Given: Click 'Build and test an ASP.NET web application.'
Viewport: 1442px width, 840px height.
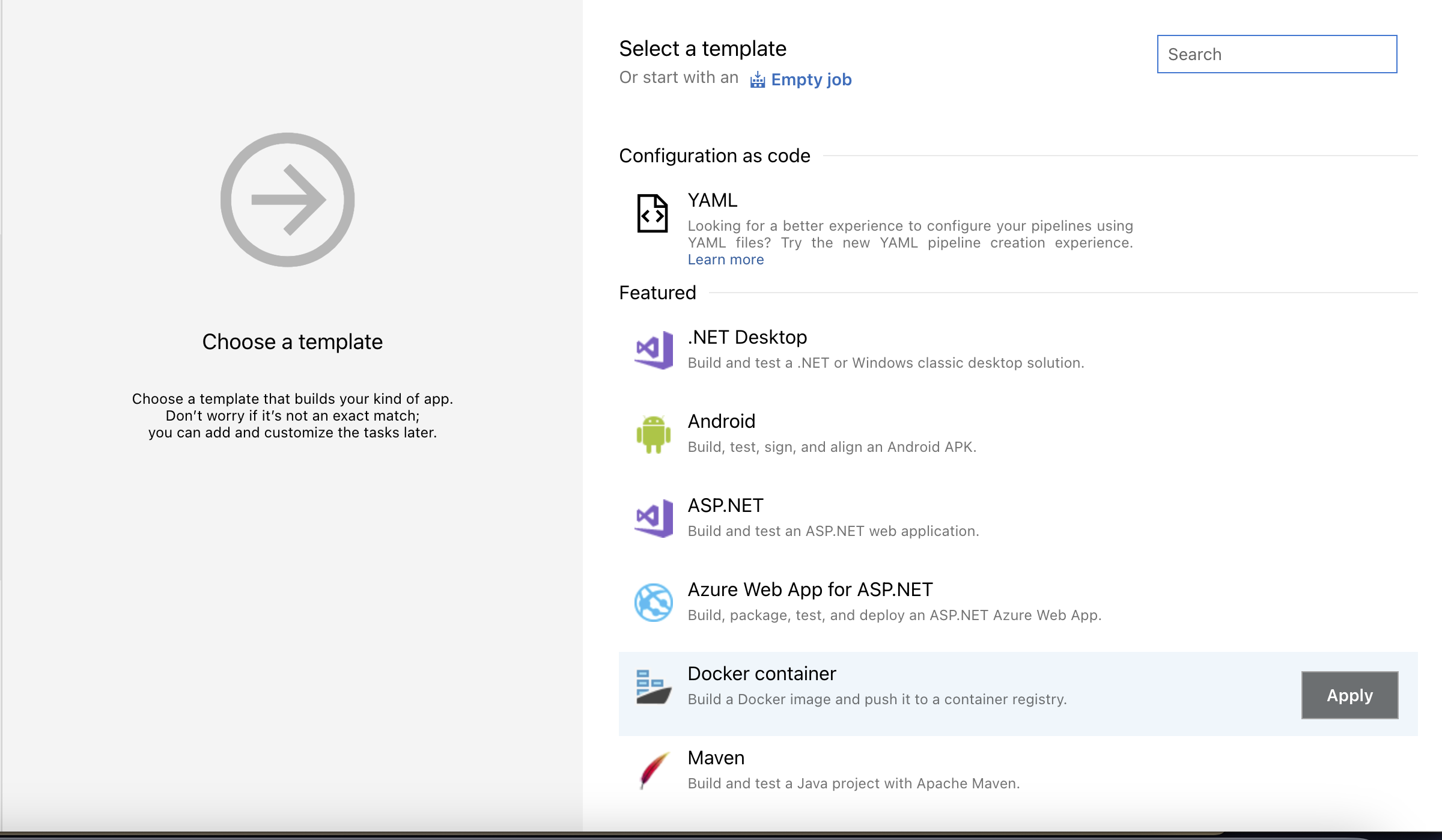Looking at the screenshot, I should (833, 531).
